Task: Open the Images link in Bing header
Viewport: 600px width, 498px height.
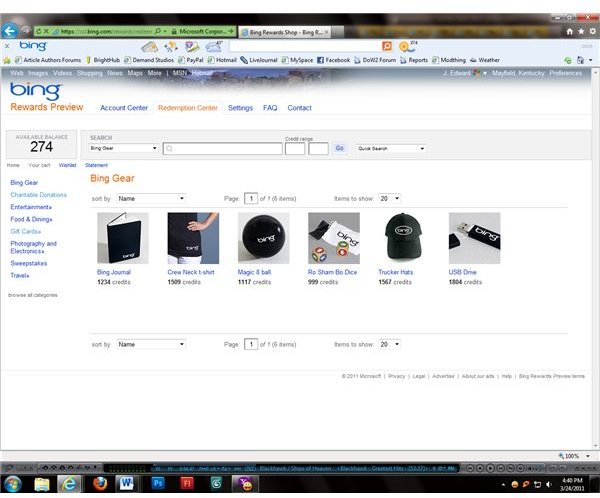Action: 38,73
